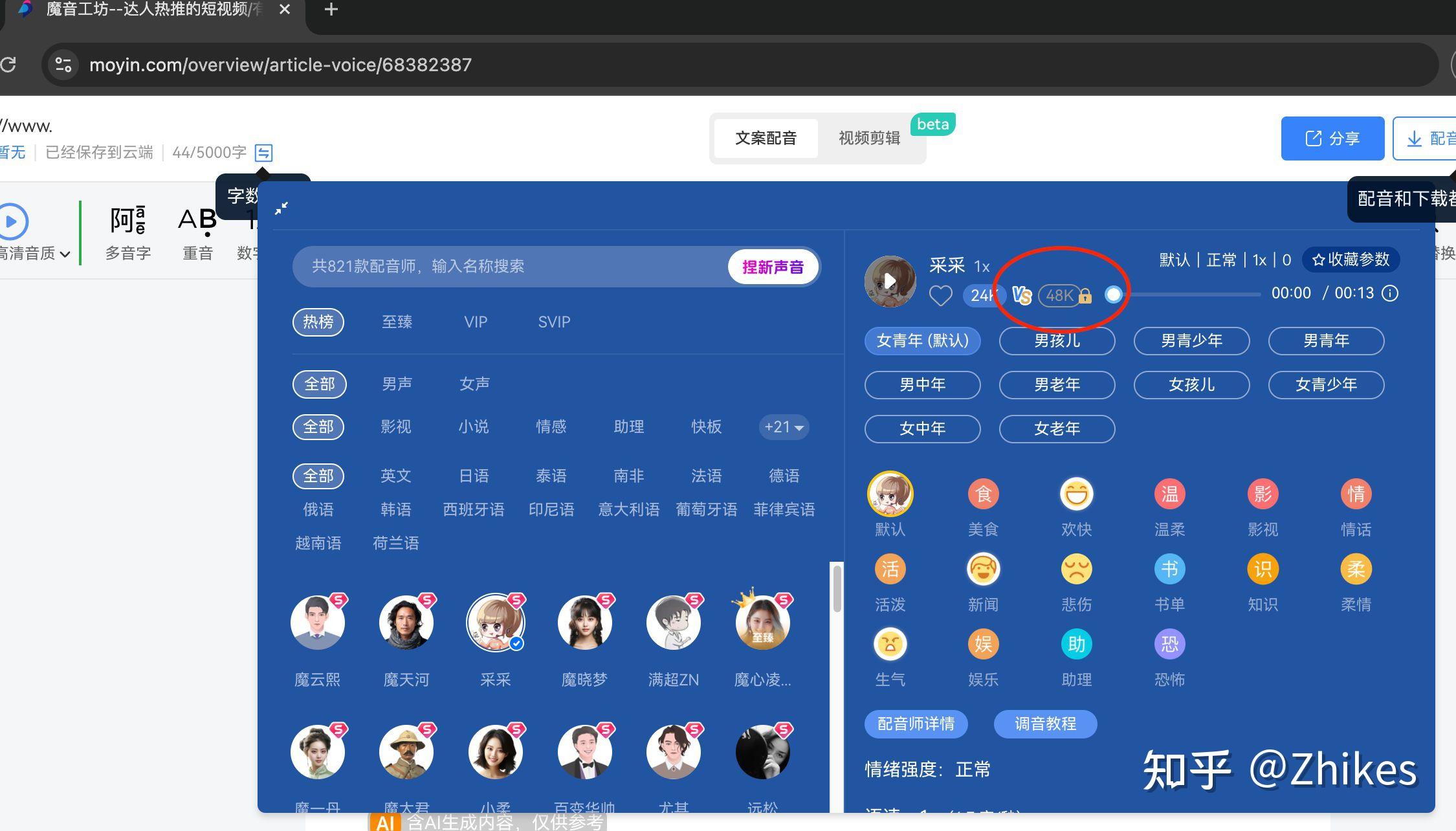Click the voice list scrollbar
1456x831 pixels.
coord(837,589)
